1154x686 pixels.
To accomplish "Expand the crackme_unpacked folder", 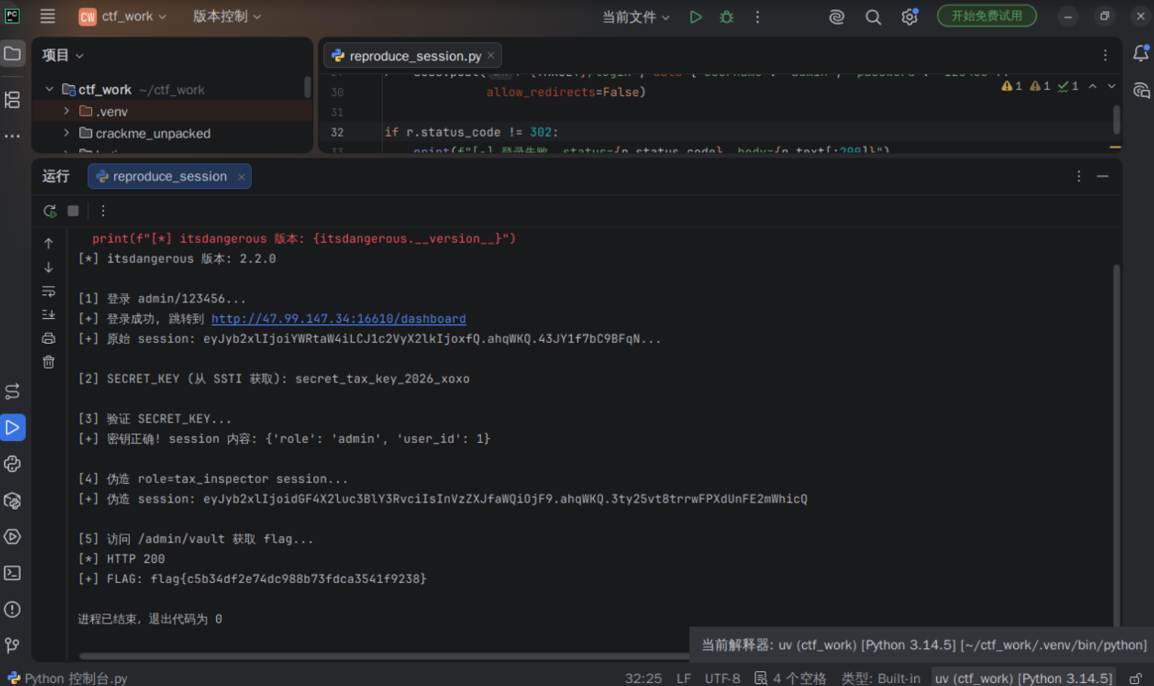I will click(x=66, y=133).
